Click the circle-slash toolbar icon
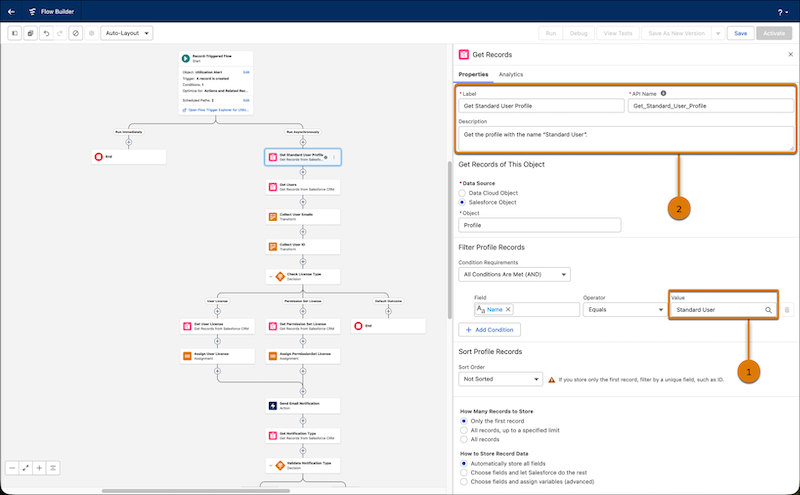 76,33
